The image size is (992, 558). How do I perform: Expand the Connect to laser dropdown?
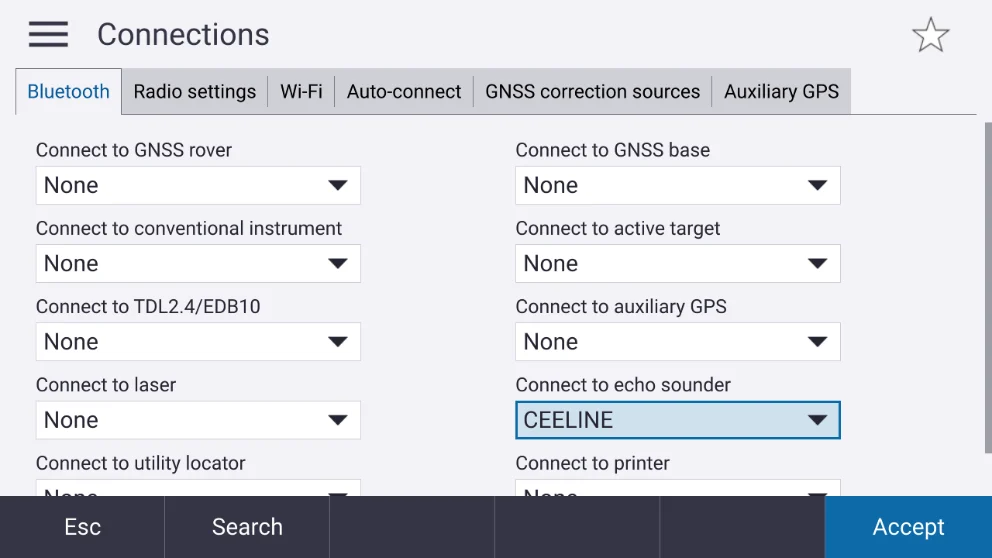point(198,420)
